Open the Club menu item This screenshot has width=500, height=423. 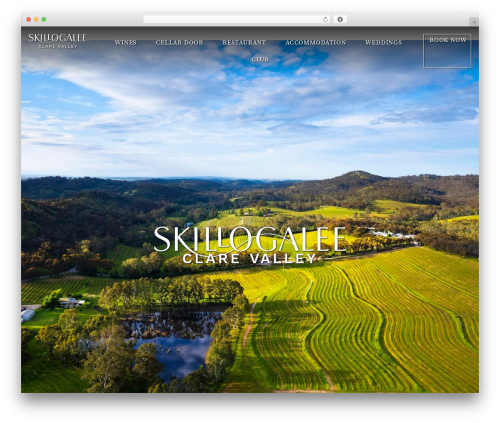click(x=260, y=59)
